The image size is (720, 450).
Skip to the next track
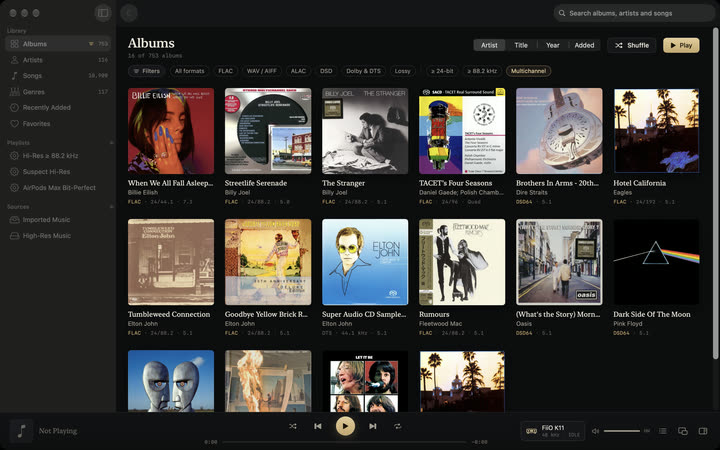pyautogui.click(x=372, y=426)
